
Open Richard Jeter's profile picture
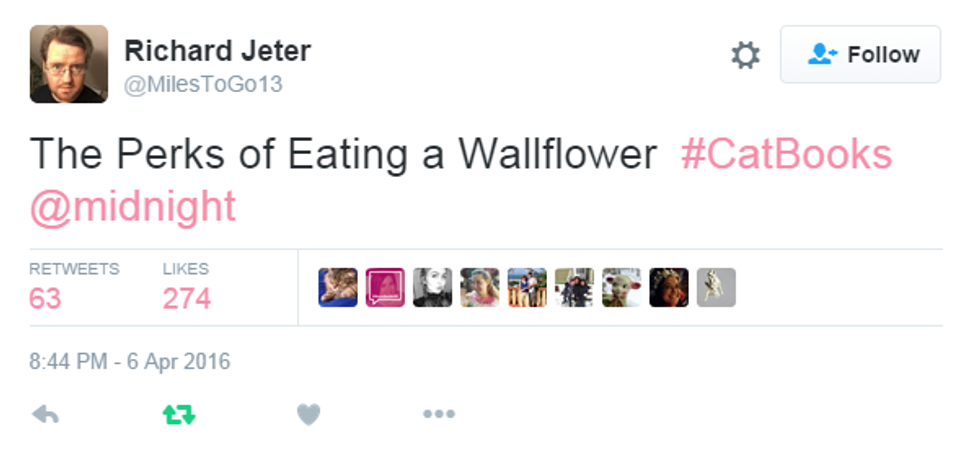(x=68, y=64)
